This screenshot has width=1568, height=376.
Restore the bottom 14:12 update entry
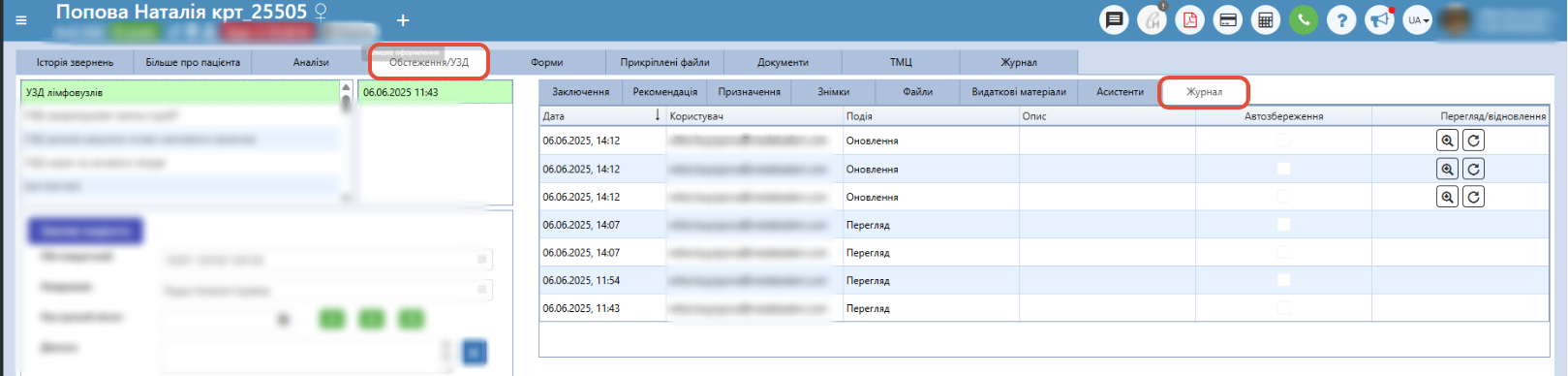pos(1473,197)
